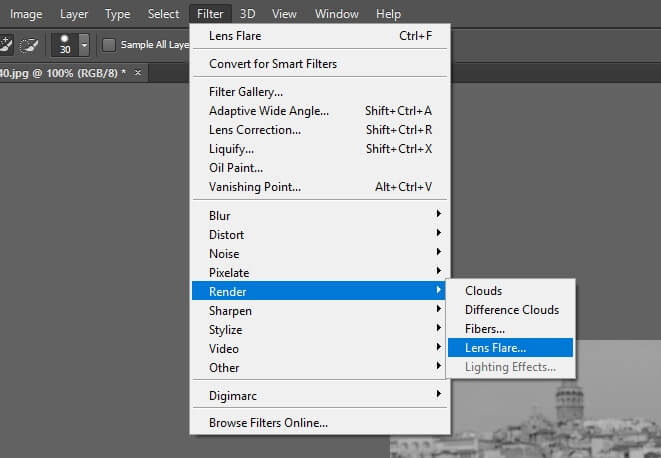This screenshot has height=458, width=661.
Task: Expand the Sharpen submenu arrow
Action: pyautogui.click(x=438, y=309)
